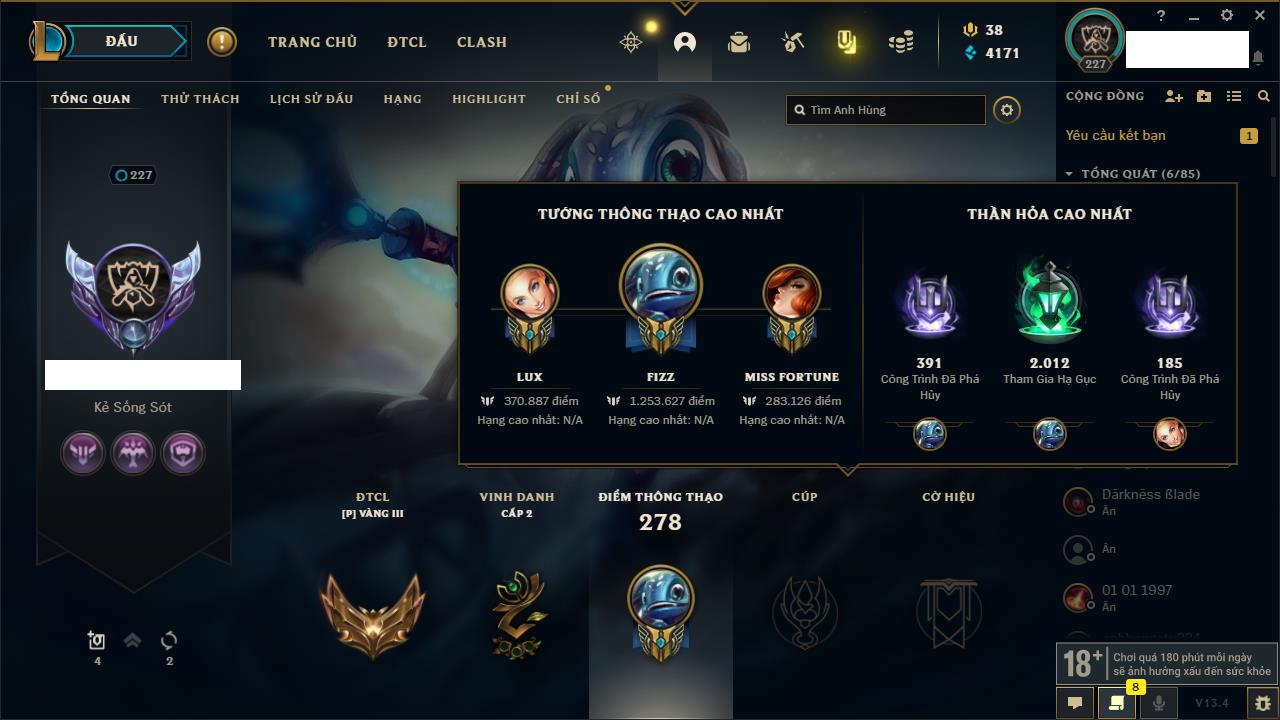This screenshot has width=1280, height=720.
Task: Click the add friend icon
Action: pos(1174,96)
